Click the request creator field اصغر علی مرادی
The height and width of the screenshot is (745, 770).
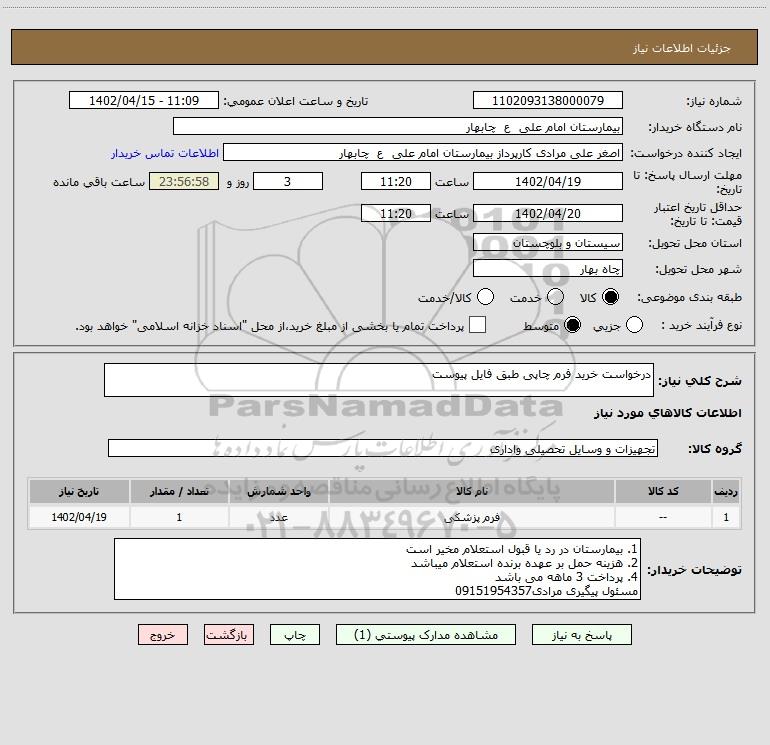click(x=423, y=153)
